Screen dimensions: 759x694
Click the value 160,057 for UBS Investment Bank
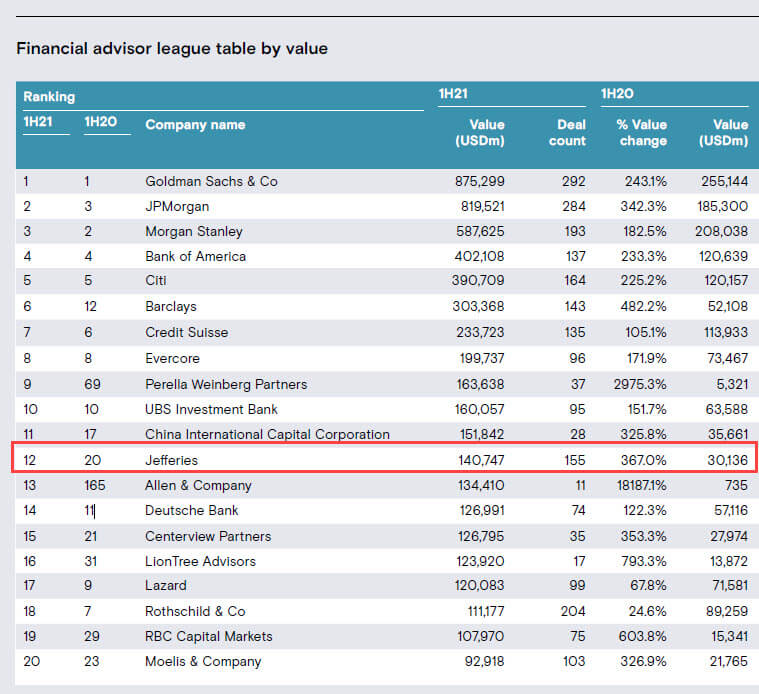click(479, 409)
